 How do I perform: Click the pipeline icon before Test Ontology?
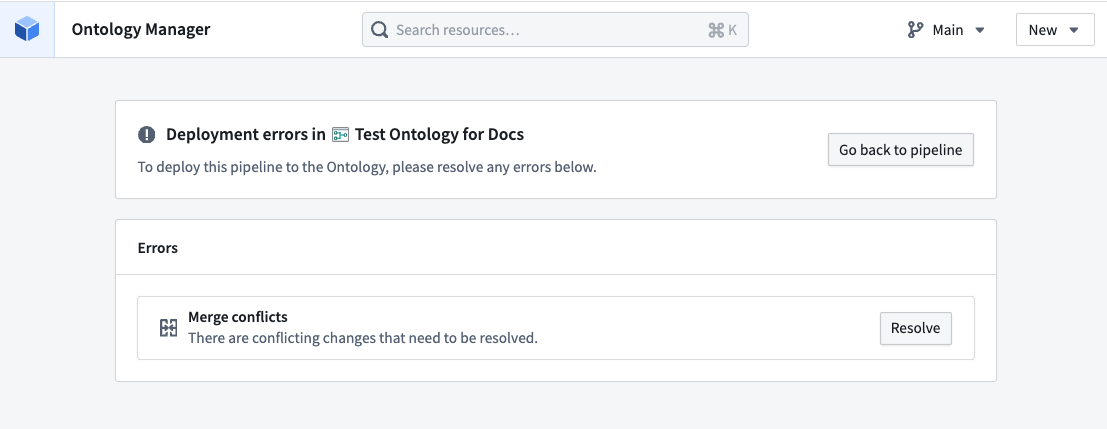[340, 135]
